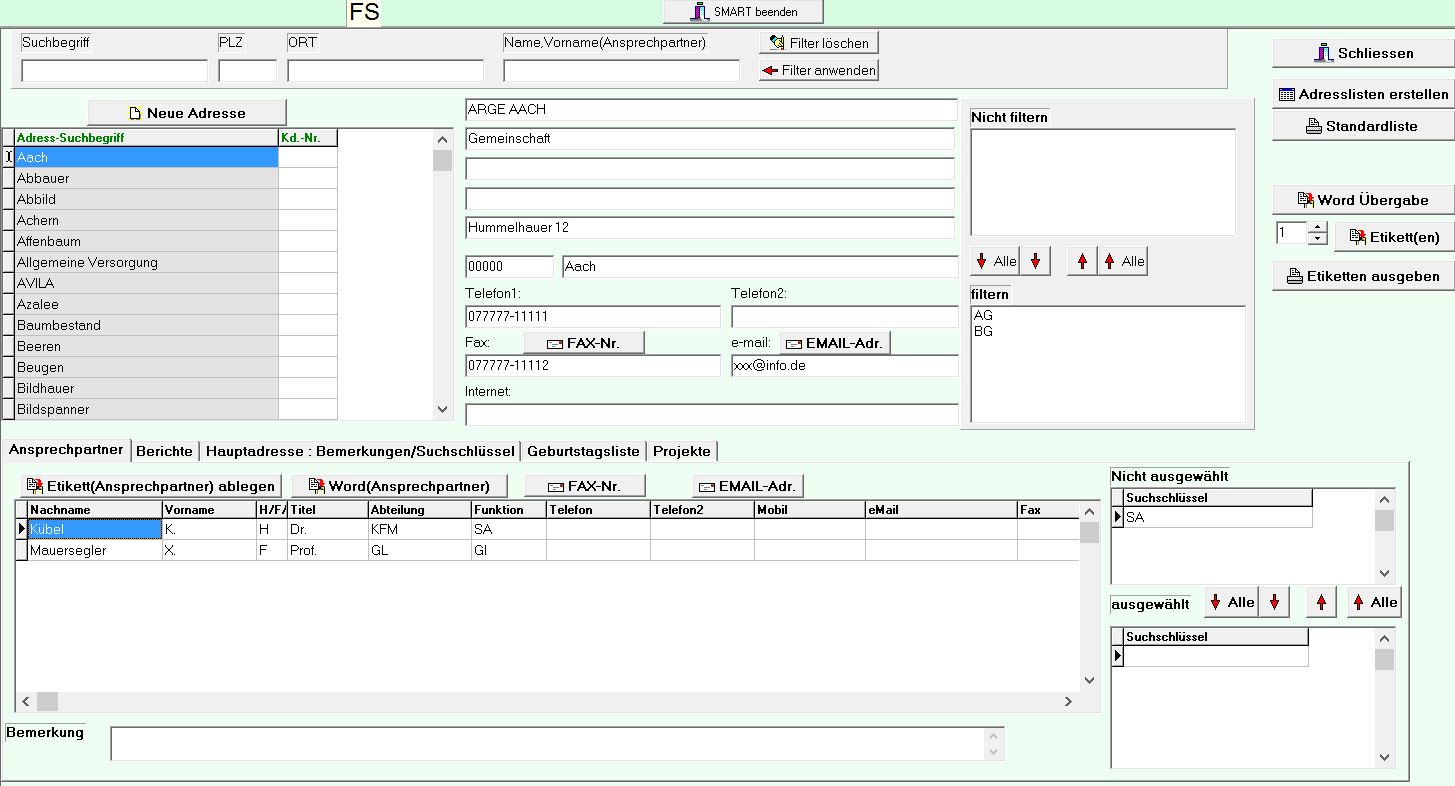Switch to the Berichte tab
The height and width of the screenshot is (786, 1455).
coord(164,451)
